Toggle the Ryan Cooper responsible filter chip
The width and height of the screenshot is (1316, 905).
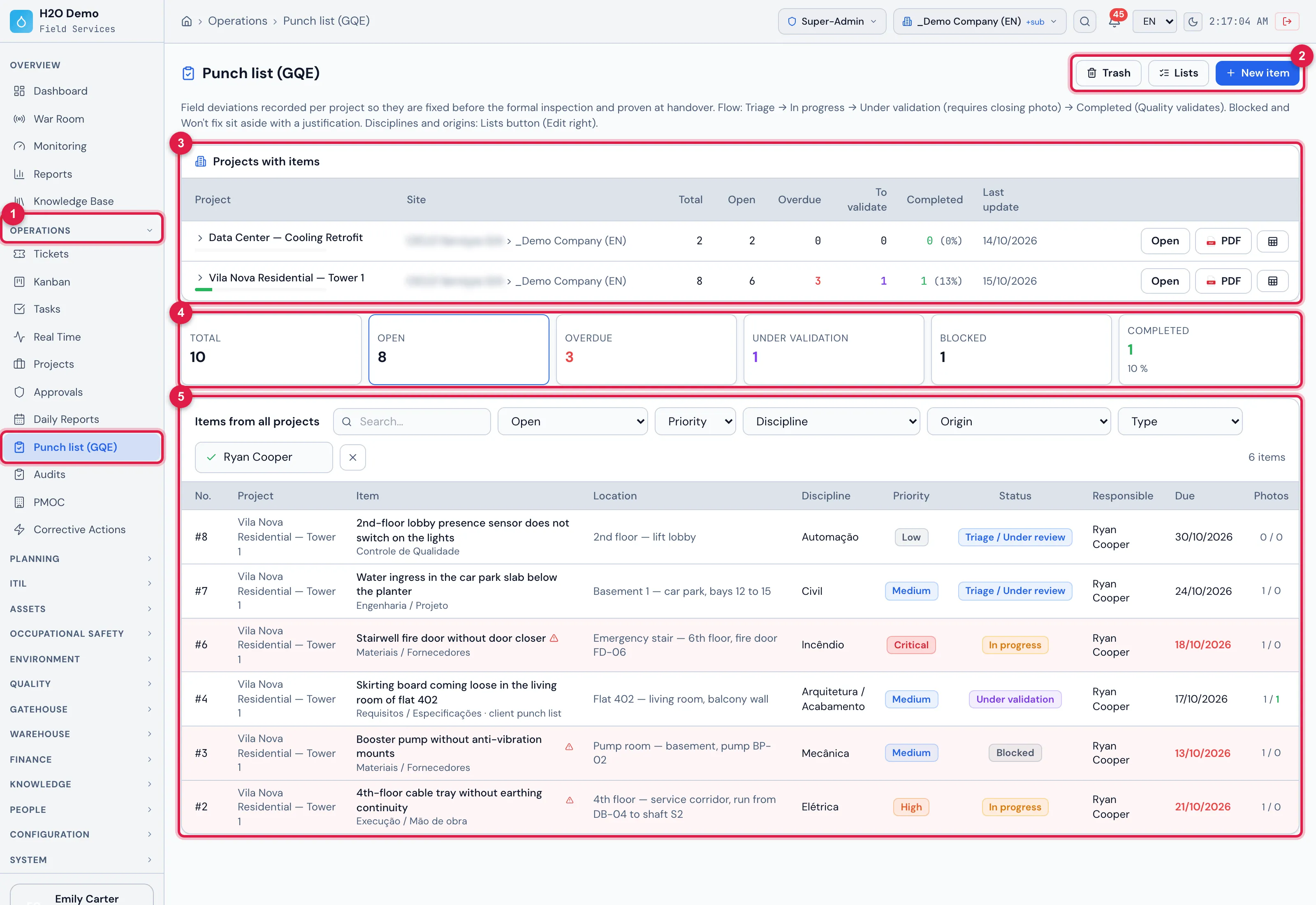(264, 457)
